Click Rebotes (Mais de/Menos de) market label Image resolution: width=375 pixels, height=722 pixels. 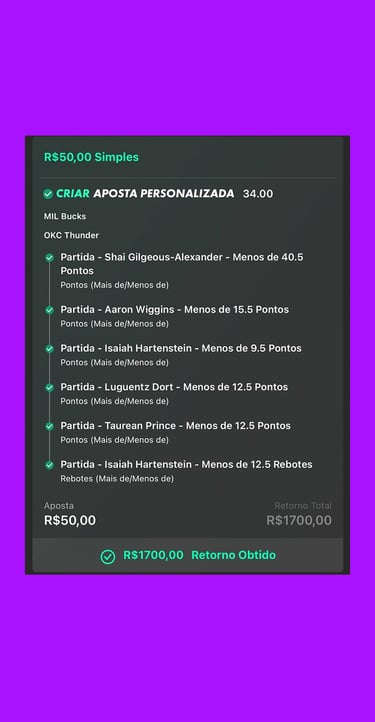117,479
